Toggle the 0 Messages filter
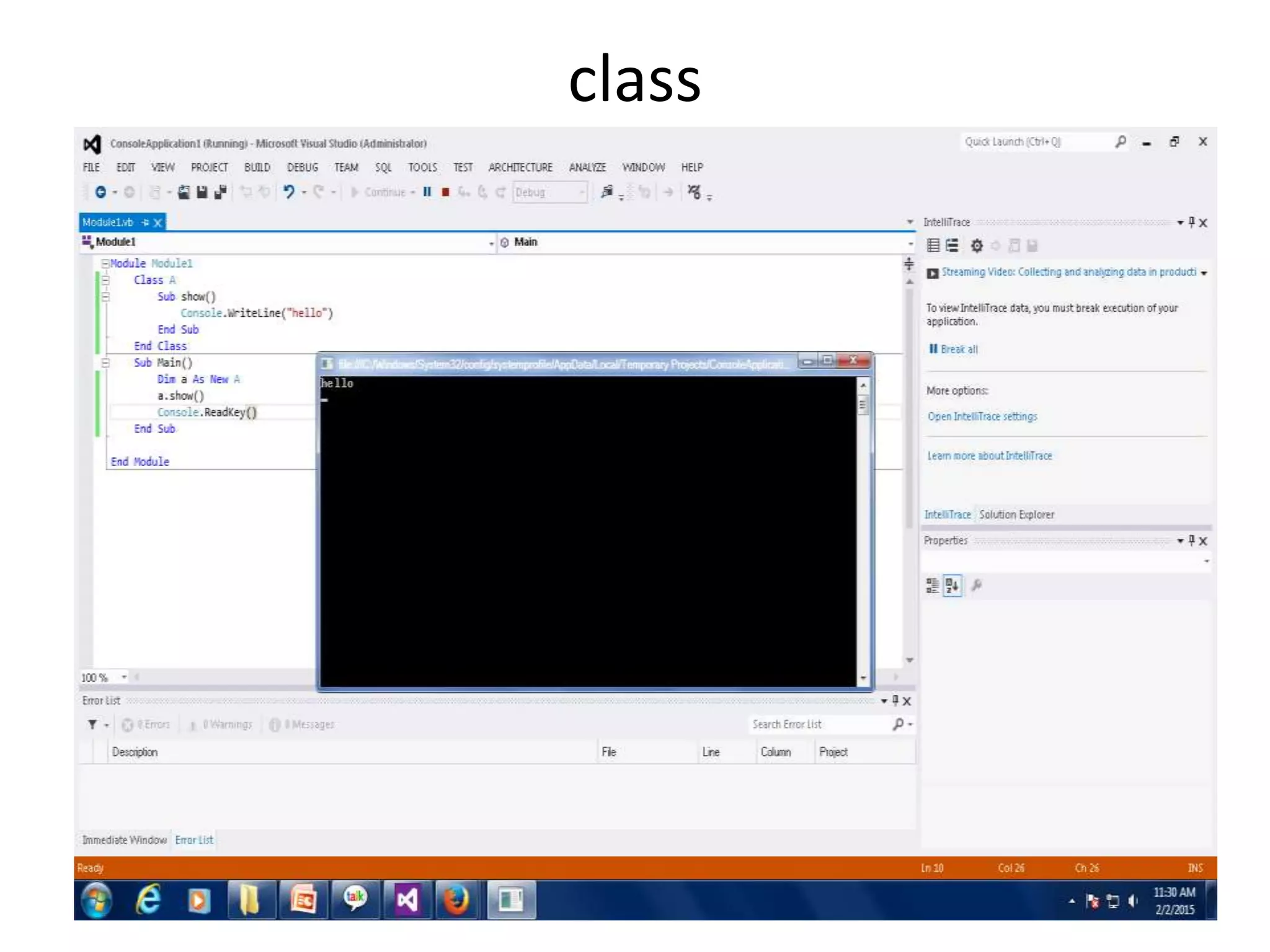Viewport: 1270px width, 952px height. pyautogui.click(x=302, y=725)
